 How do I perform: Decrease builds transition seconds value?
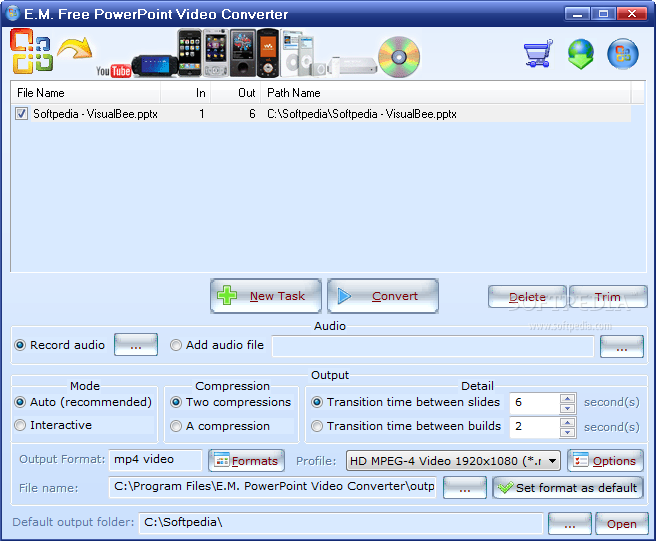[567, 433]
